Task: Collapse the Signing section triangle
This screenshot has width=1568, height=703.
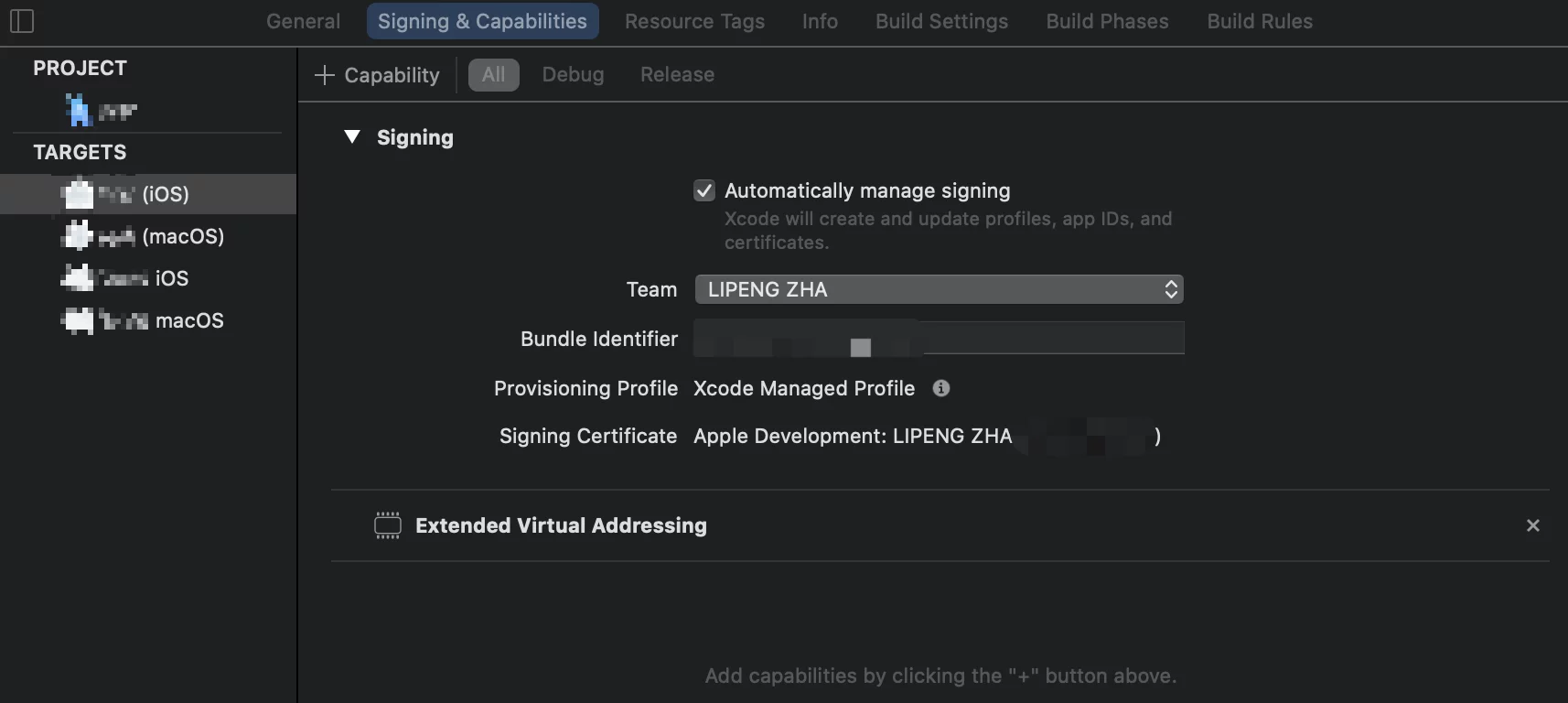Action: [x=352, y=137]
